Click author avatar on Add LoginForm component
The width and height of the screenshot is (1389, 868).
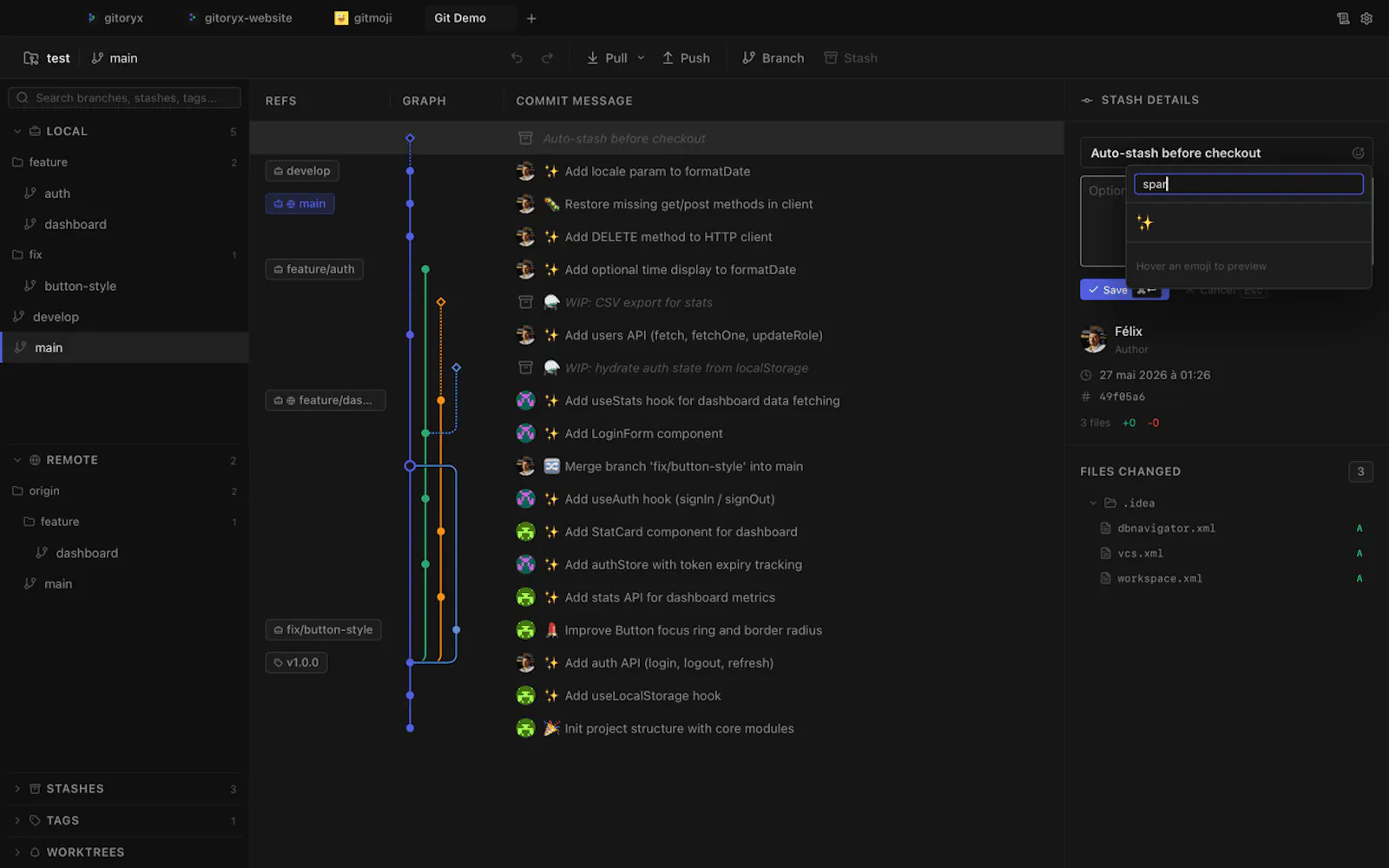tap(525, 433)
